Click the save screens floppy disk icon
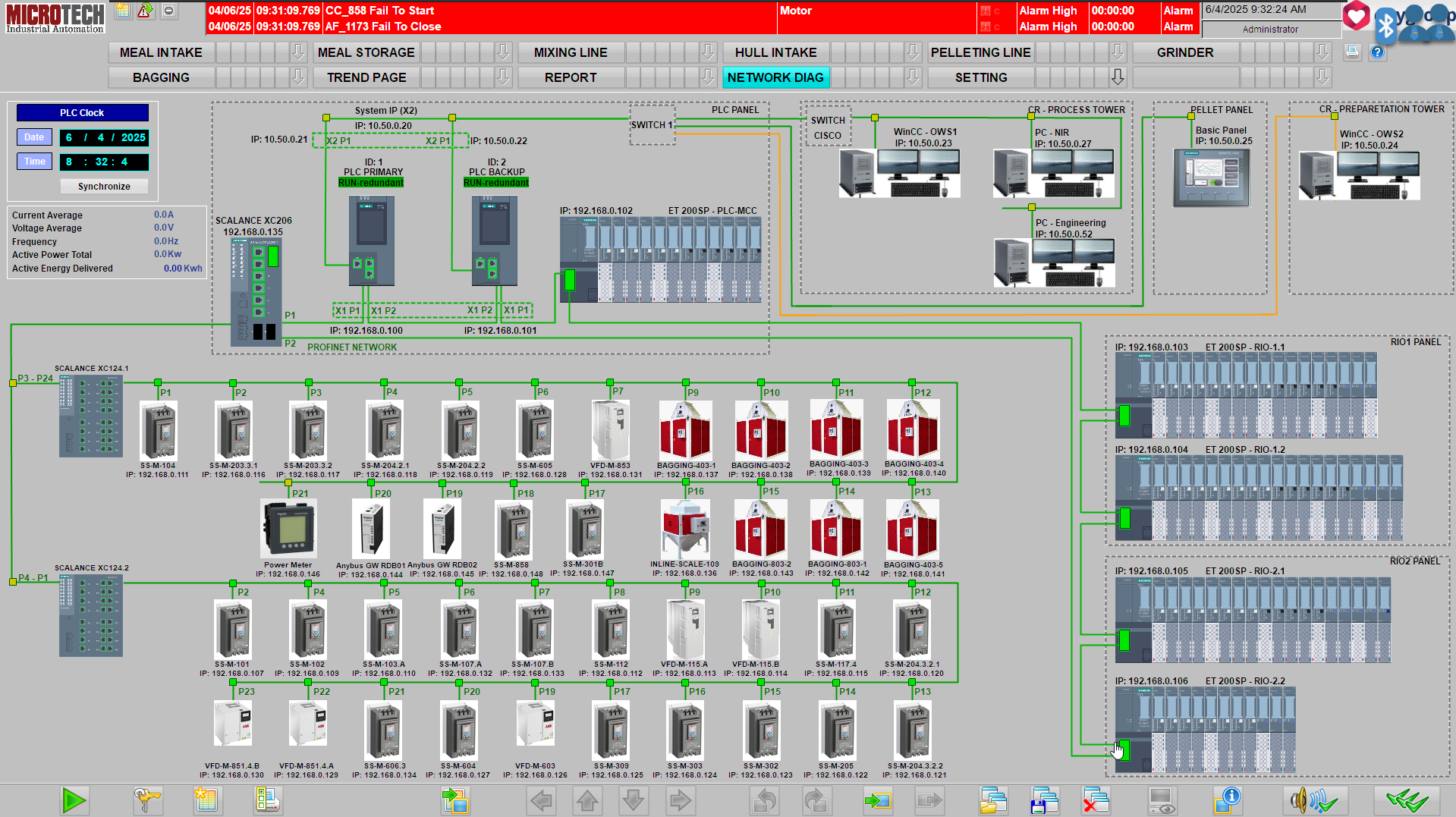Image resolution: width=1456 pixels, height=817 pixels. (1044, 800)
